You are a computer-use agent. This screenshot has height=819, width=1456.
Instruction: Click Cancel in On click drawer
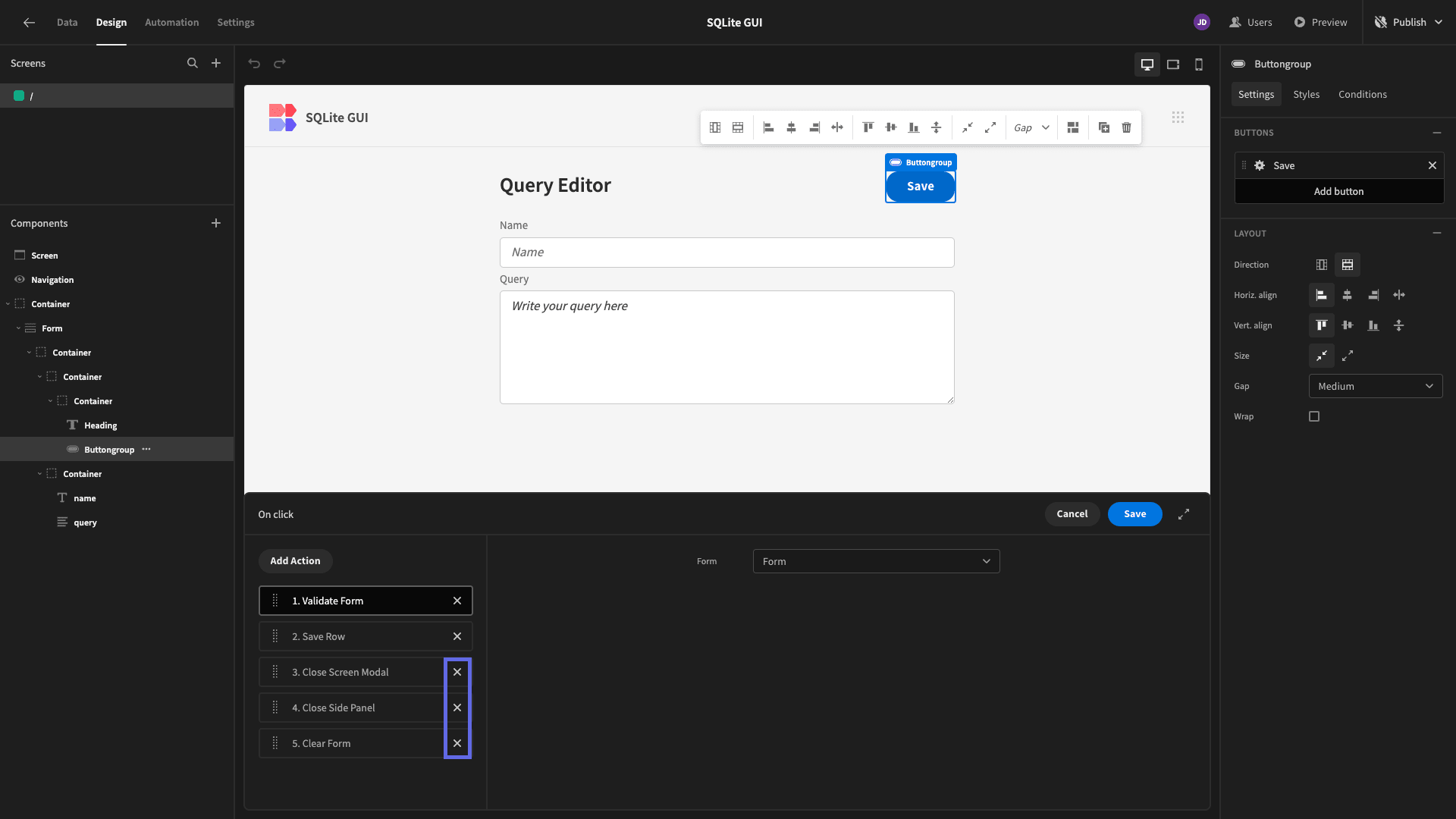tap(1072, 514)
